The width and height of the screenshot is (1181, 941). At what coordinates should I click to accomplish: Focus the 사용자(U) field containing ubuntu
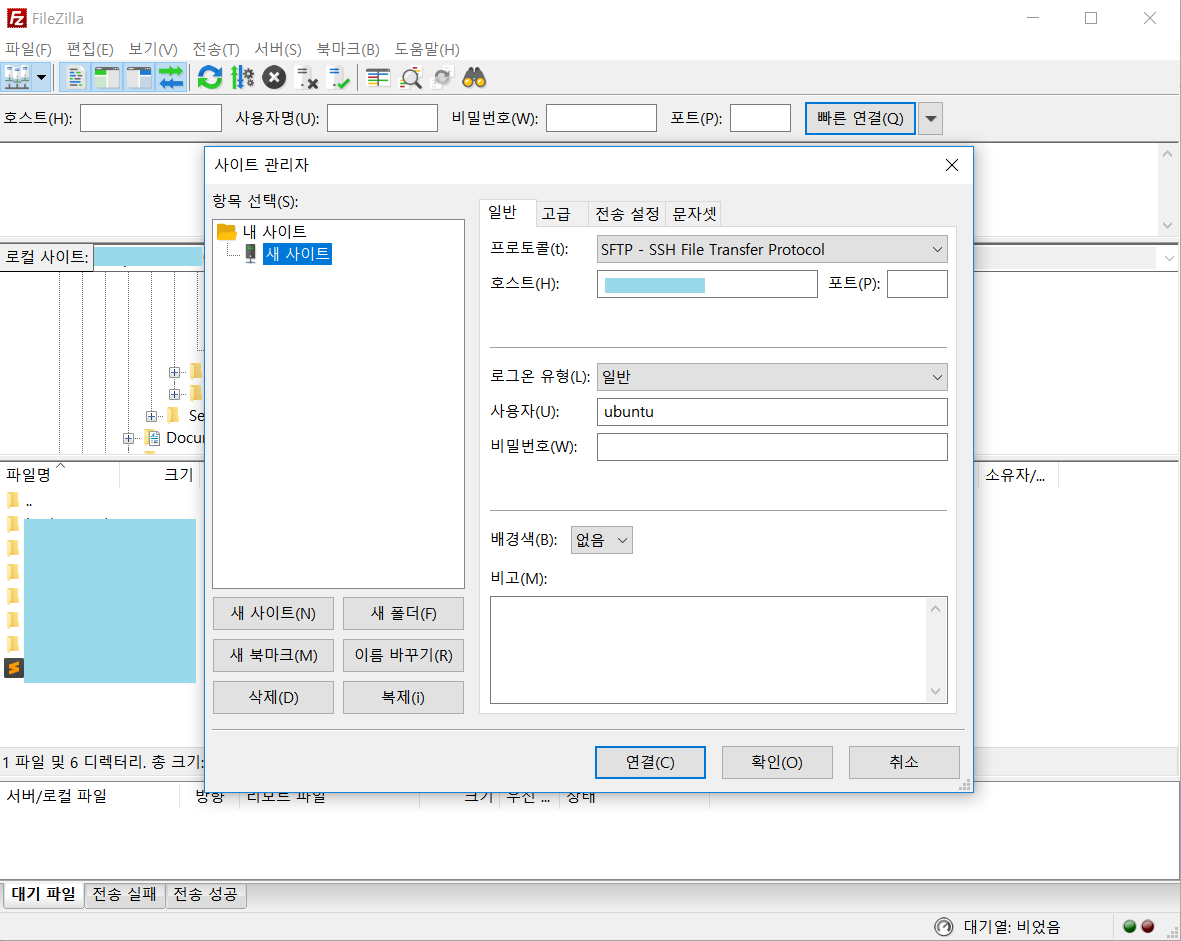click(x=772, y=412)
